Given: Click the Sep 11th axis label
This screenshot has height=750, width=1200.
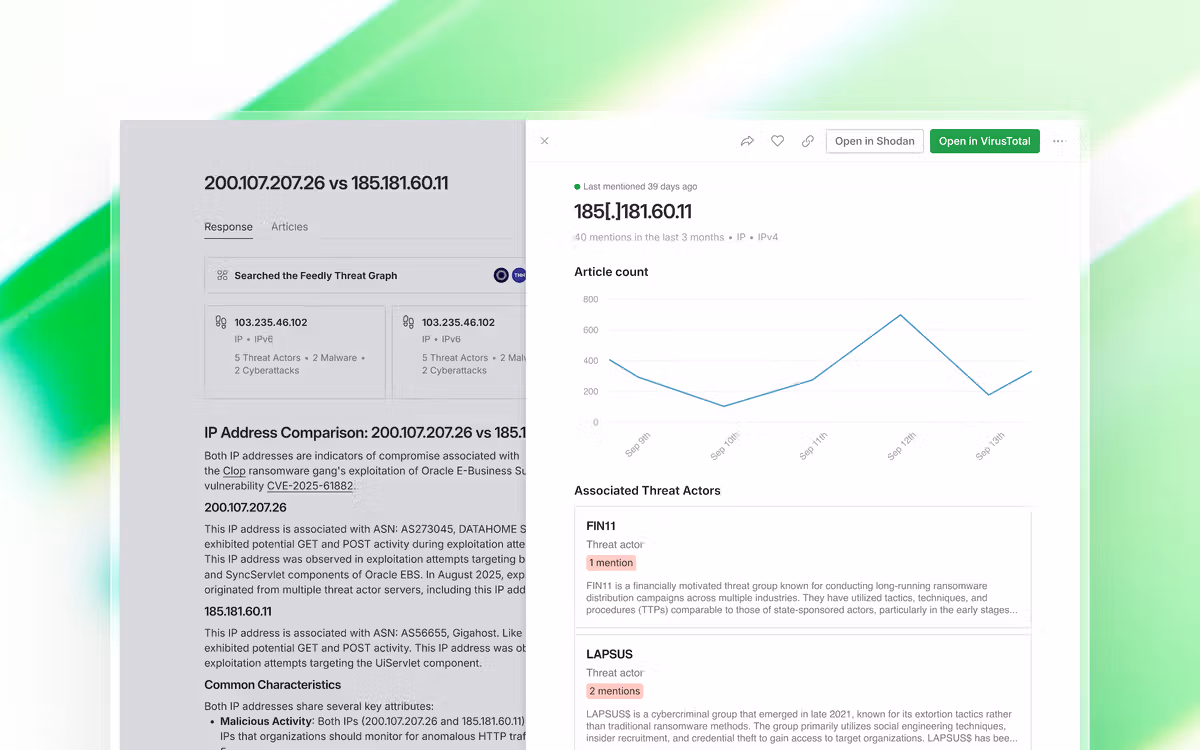Looking at the screenshot, I should pos(813,445).
